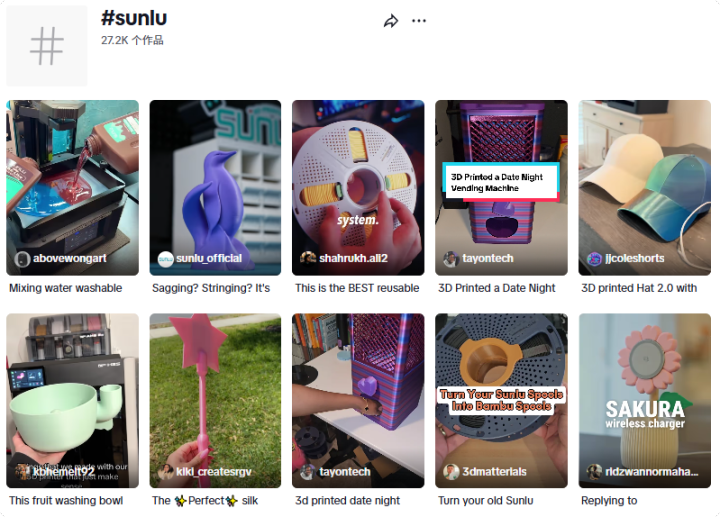Open the Sunlu to Bambu spools video

coord(501,400)
